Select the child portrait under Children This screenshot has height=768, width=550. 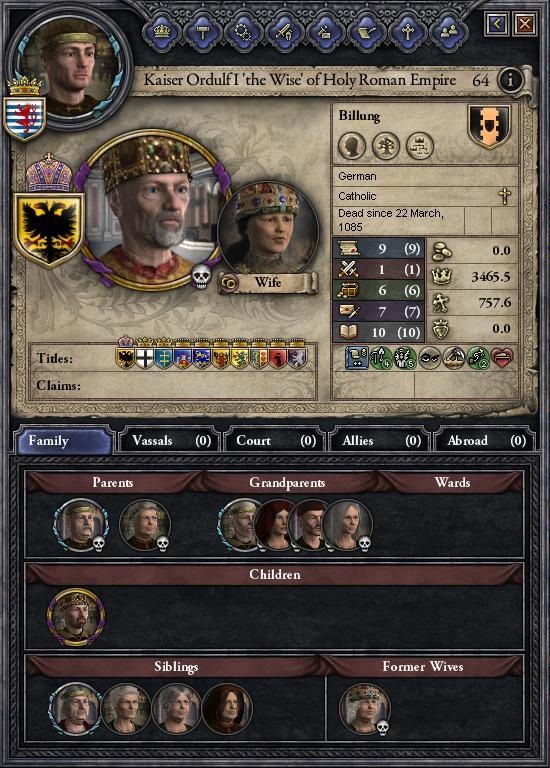(x=76, y=617)
